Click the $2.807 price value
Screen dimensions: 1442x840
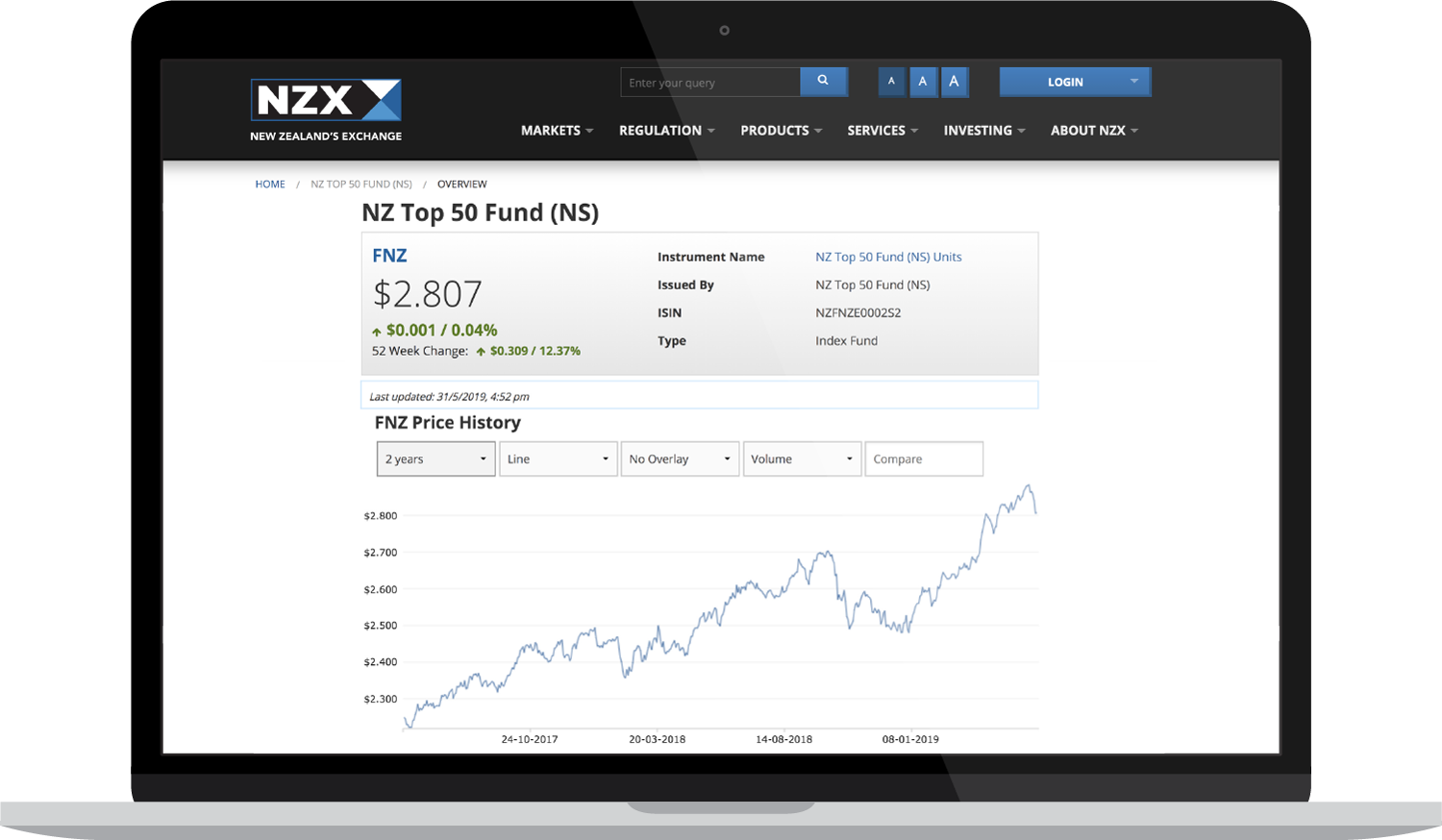click(427, 294)
